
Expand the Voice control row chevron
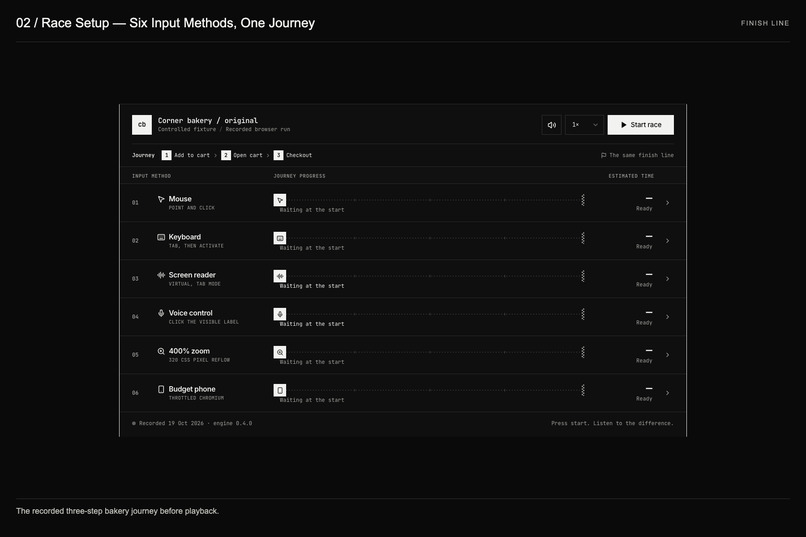pyautogui.click(x=668, y=317)
